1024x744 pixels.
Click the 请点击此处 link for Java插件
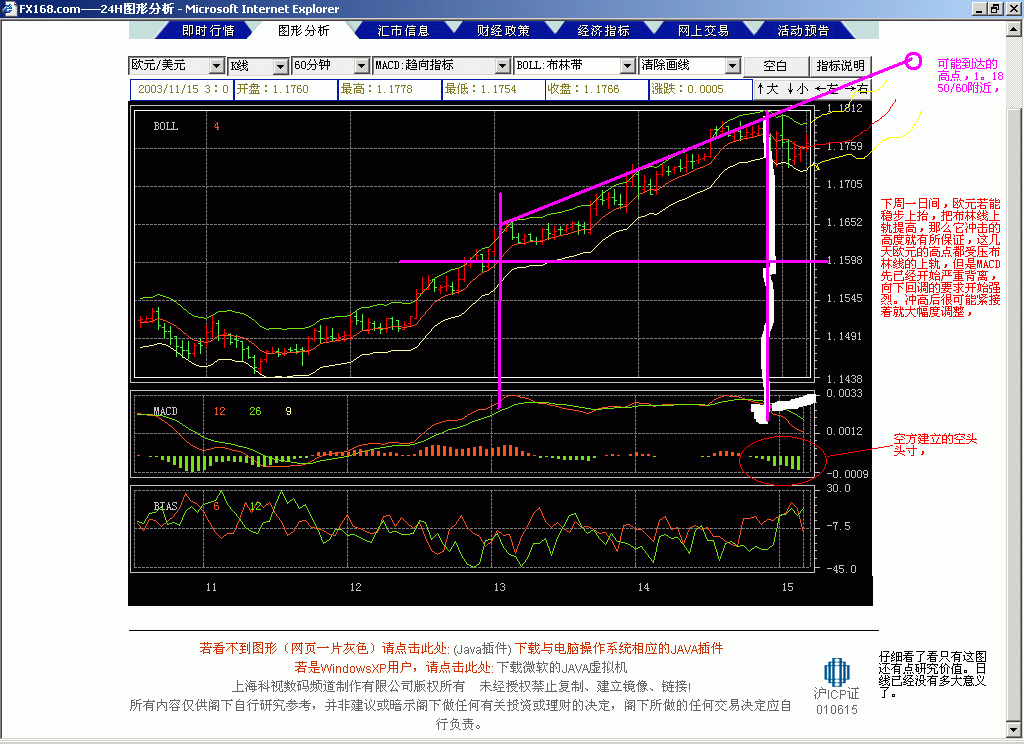415,649
